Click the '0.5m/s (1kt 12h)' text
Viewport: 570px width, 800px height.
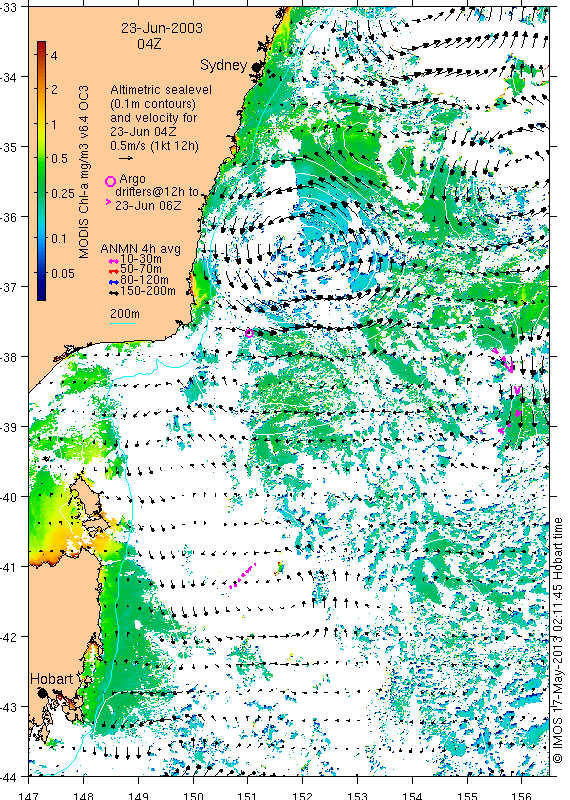154,146
